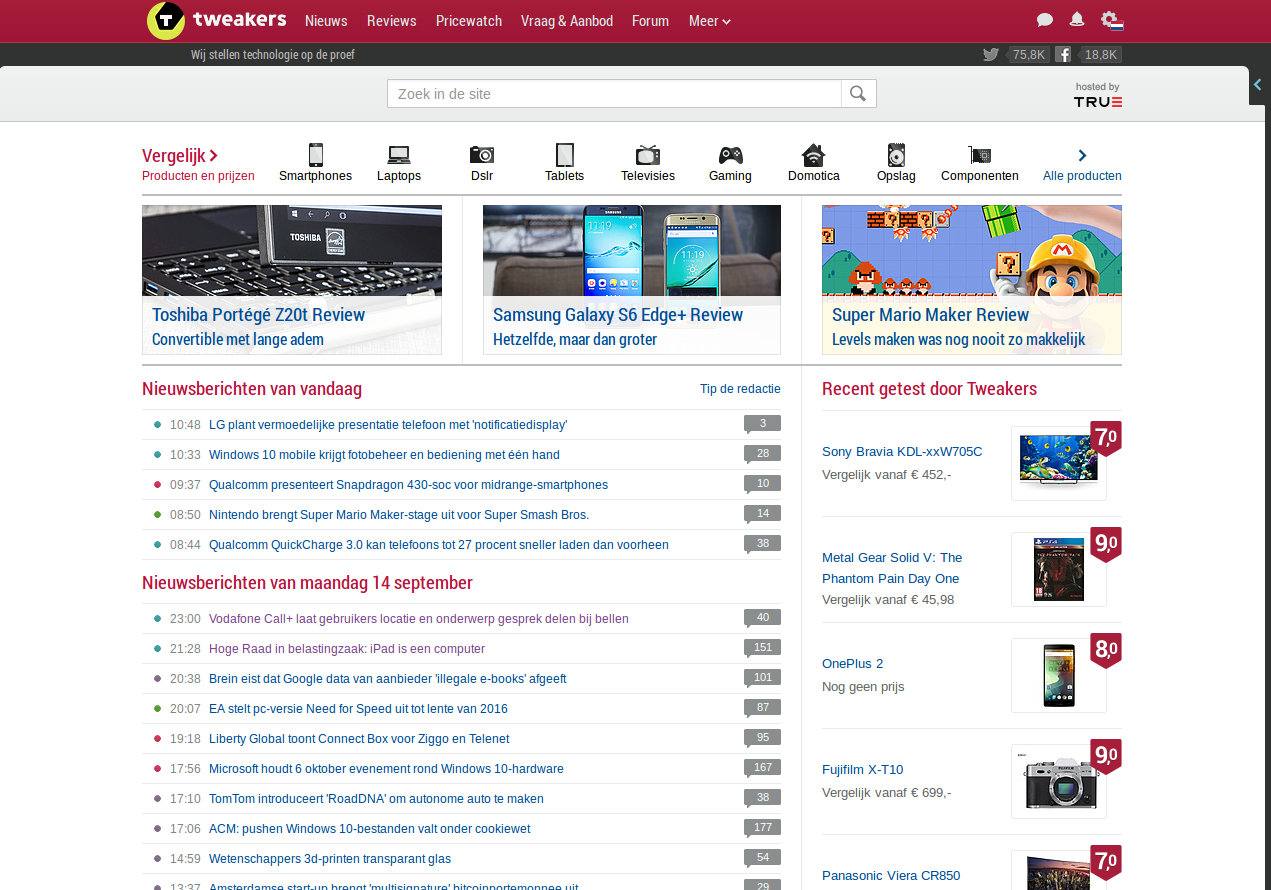Viewport: 1271px width, 890px height.
Task: Read the Samsung Galaxy S6 Edge+ Review
Action: [x=617, y=314]
